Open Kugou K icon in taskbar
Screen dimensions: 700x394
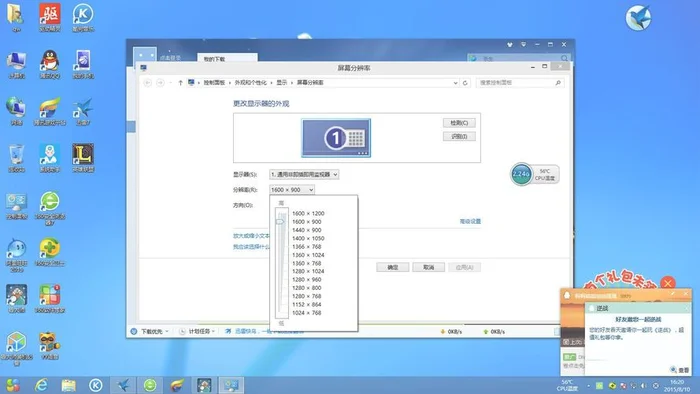click(x=96, y=385)
